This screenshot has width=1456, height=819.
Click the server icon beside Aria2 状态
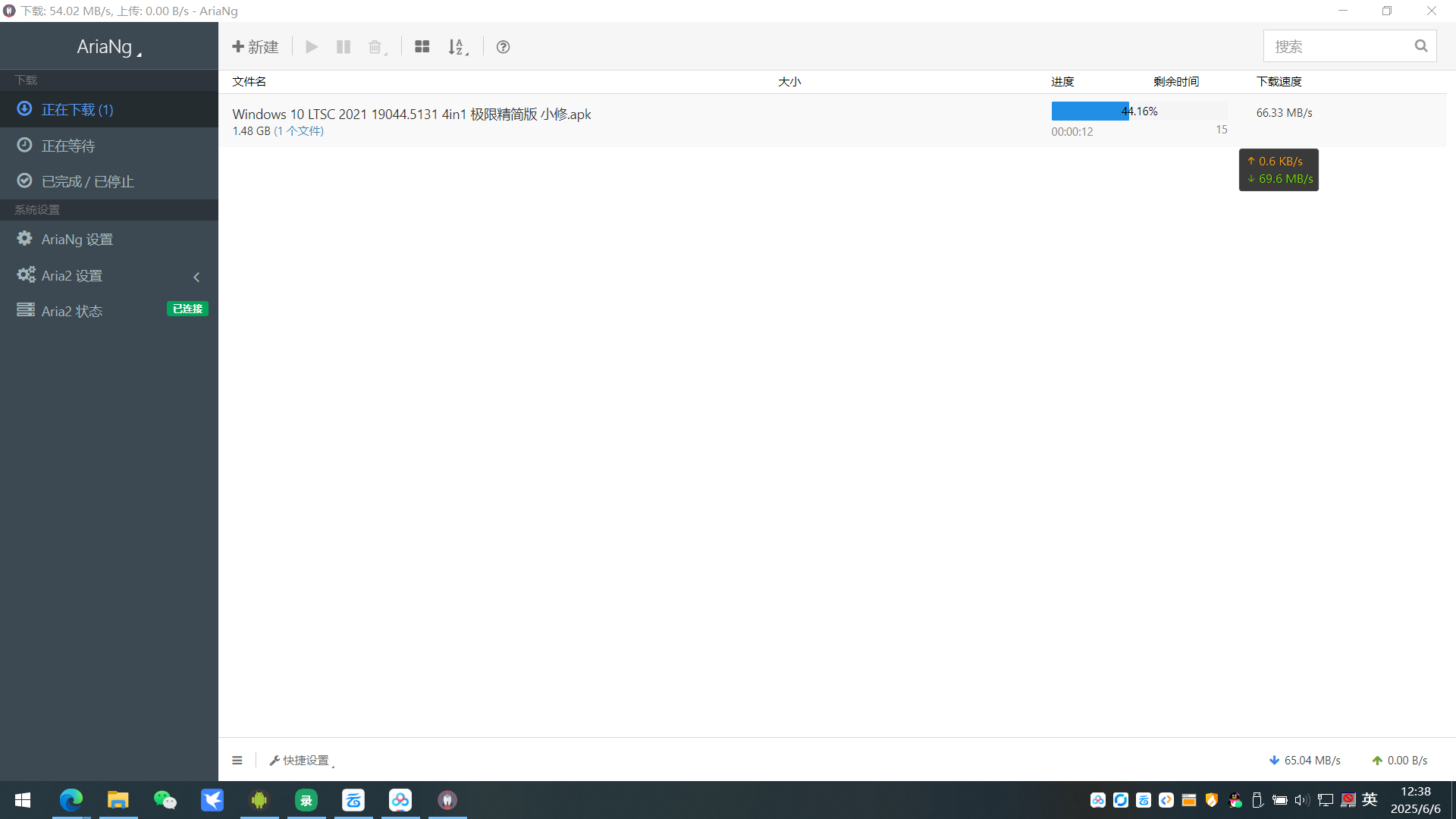(x=26, y=309)
